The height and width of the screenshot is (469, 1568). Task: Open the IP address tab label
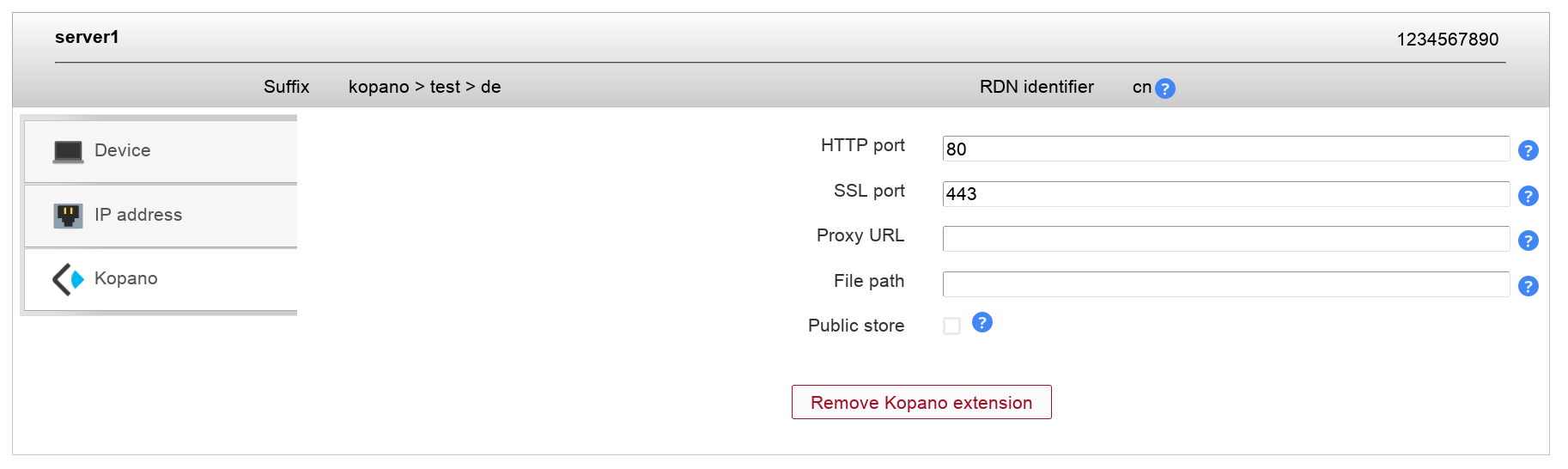[138, 215]
